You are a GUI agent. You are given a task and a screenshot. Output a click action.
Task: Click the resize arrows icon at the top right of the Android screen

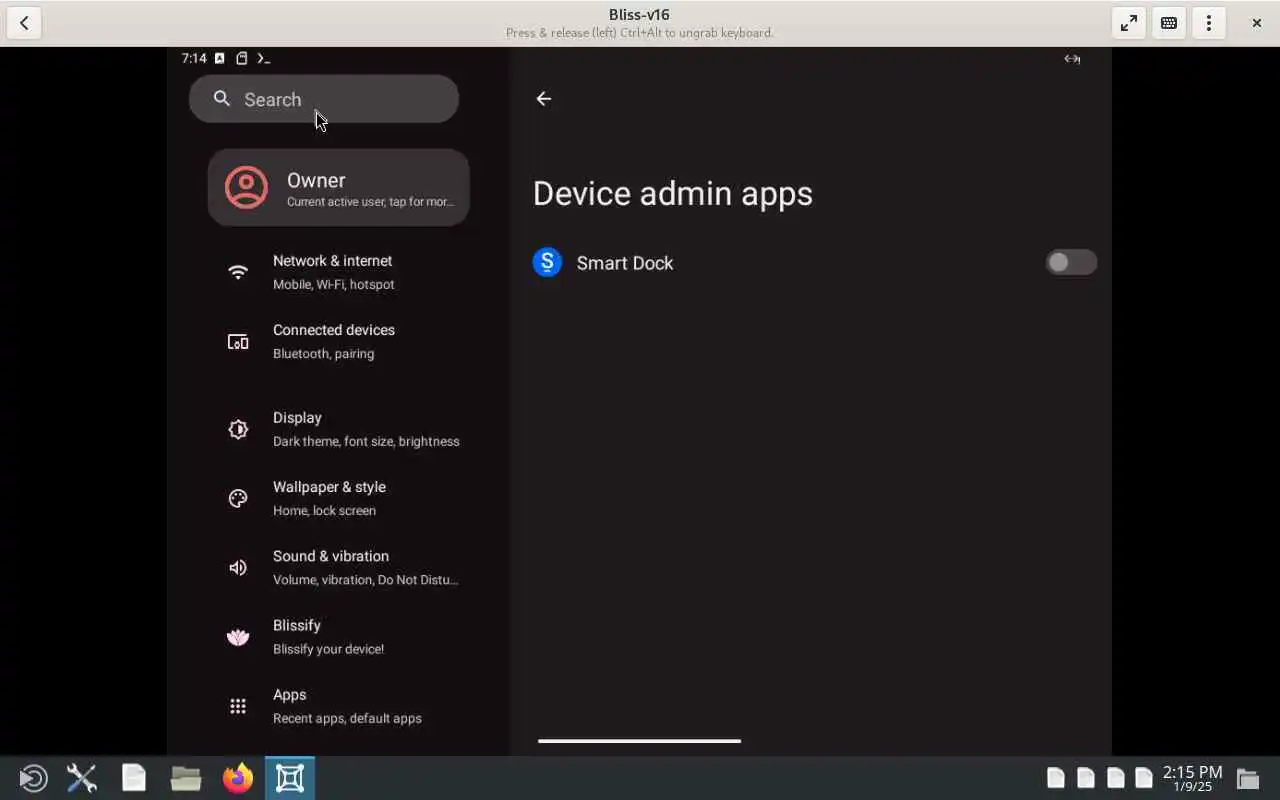1072,59
